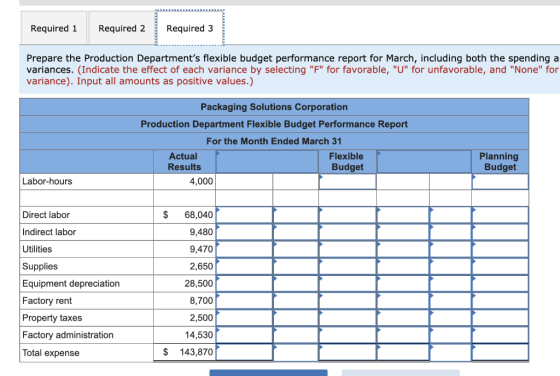
Task: Click Factory rent Planning Budget cell
Action: point(500,301)
